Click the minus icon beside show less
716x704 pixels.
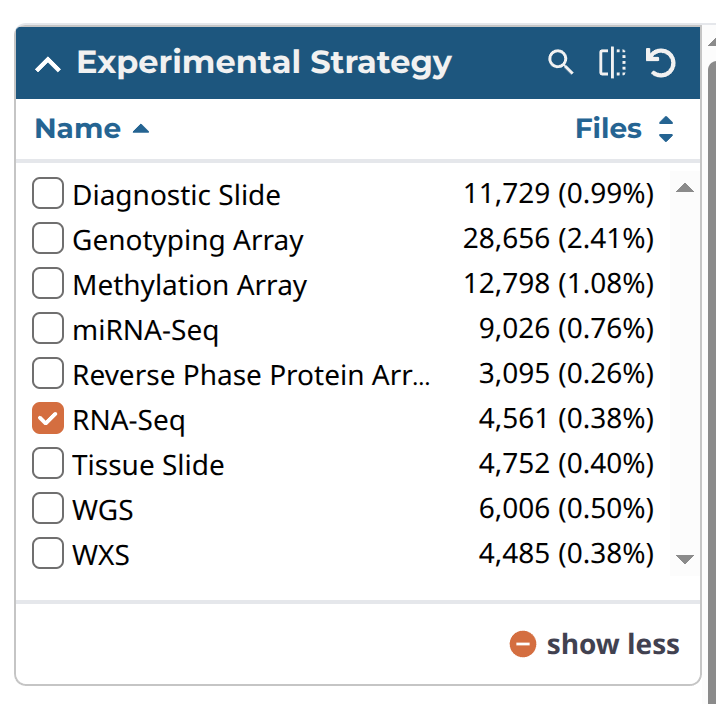pyautogui.click(x=523, y=645)
